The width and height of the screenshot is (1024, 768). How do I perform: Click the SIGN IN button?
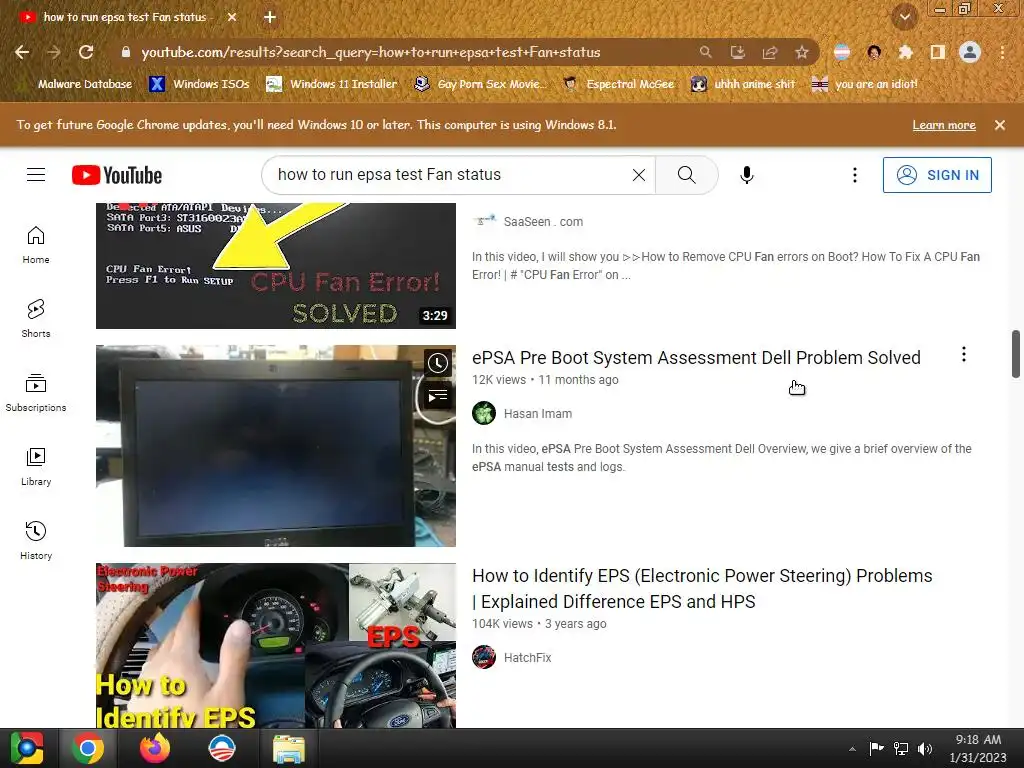click(937, 175)
